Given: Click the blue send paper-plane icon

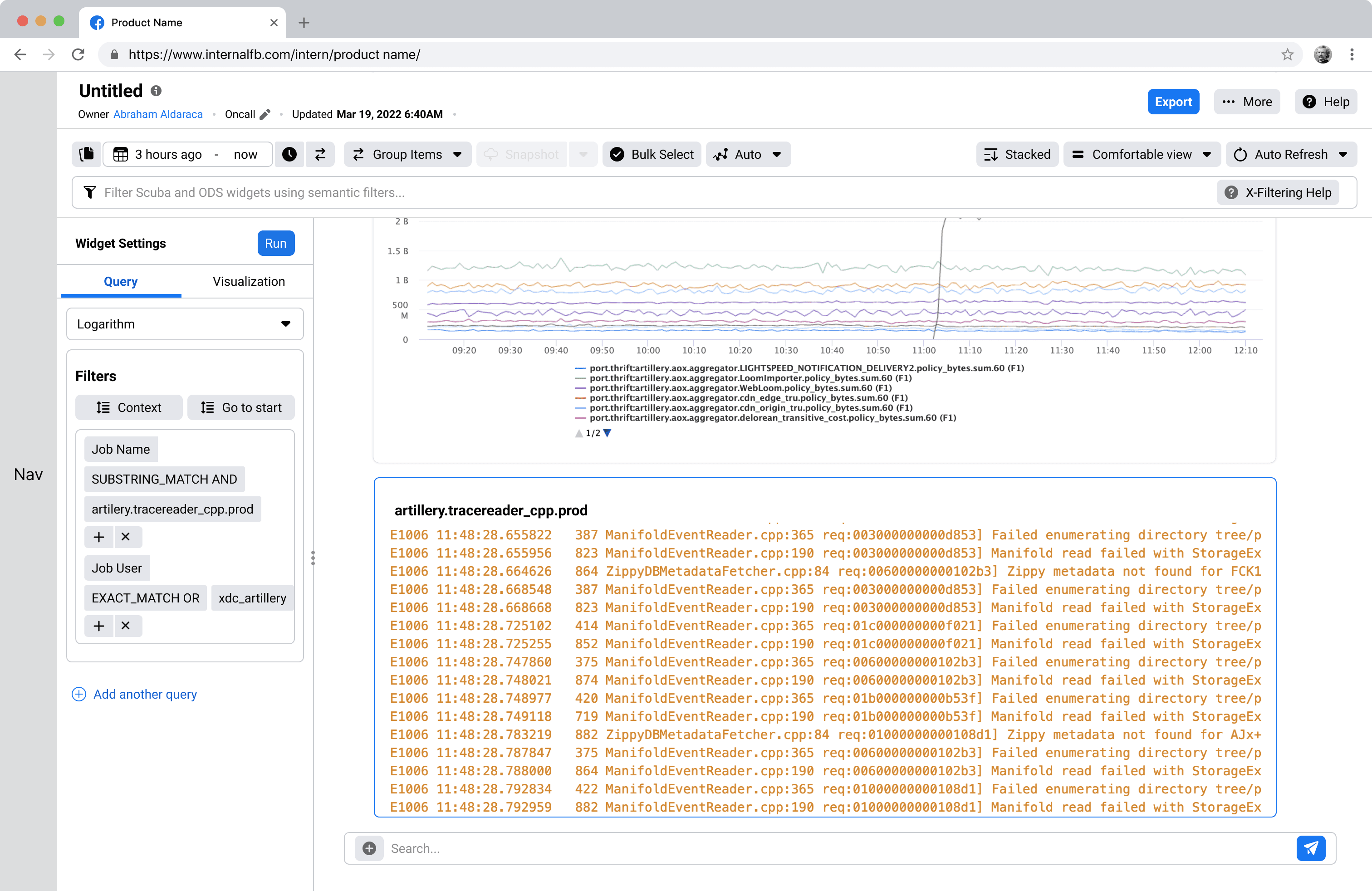Looking at the screenshot, I should [x=1311, y=848].
